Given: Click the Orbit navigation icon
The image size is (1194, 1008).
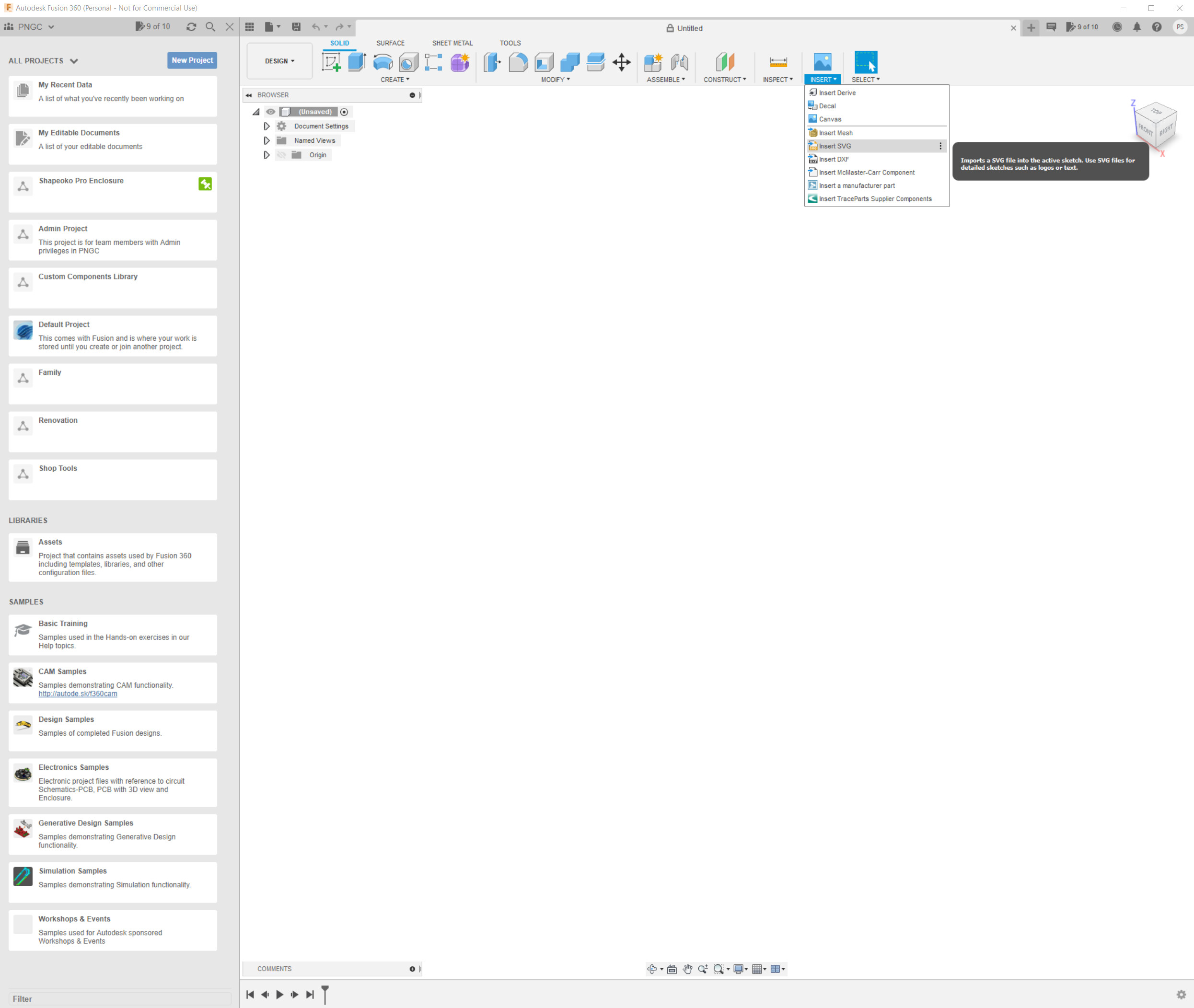Looking at the screenshot, I should click(x=652, y=969).
